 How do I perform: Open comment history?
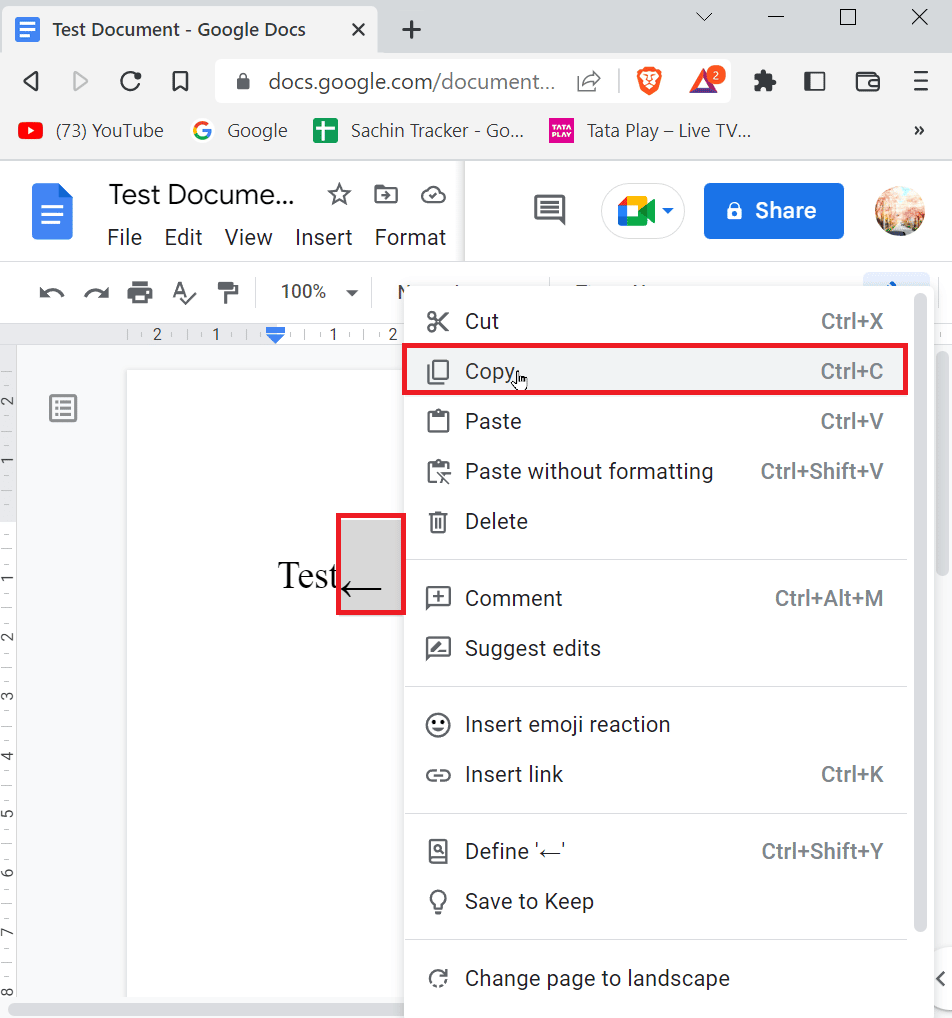click(548, 208)
